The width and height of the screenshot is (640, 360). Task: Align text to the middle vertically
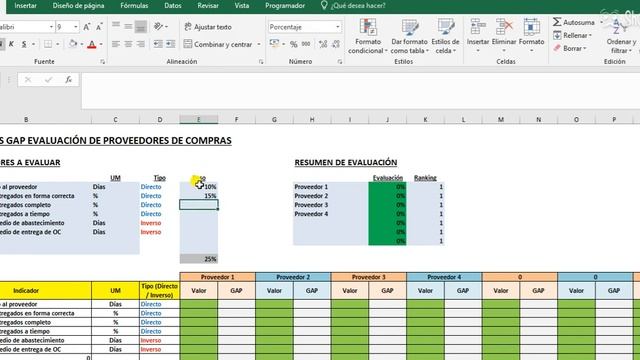pyautogui.click(x=128, y=27)
